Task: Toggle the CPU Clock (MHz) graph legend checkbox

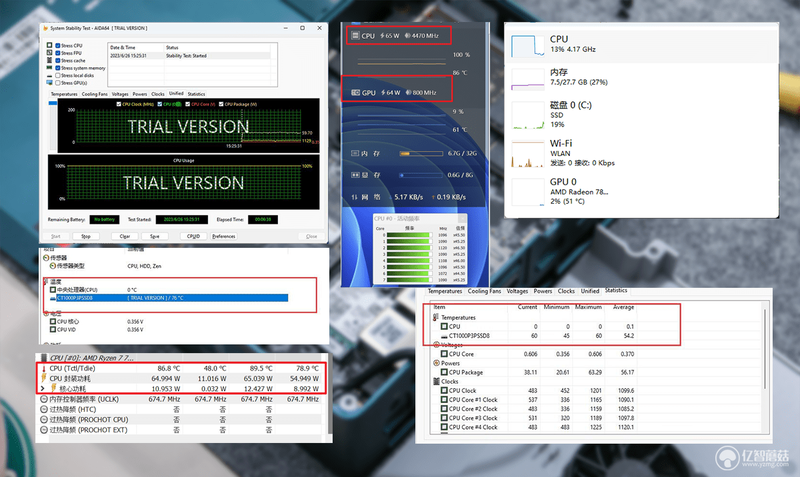Action: pos(119,104)
